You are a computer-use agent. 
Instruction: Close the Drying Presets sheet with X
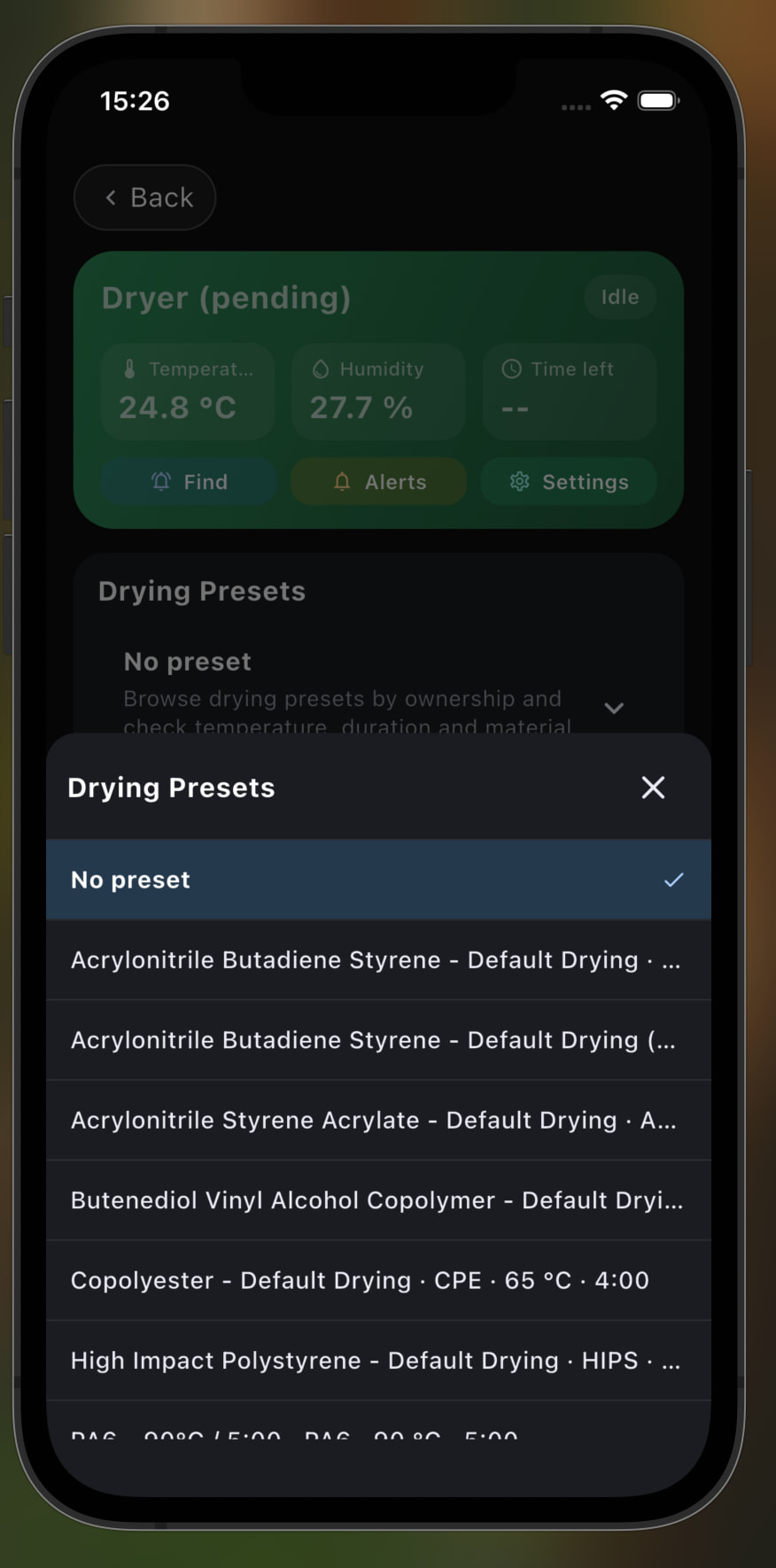(x=653, y=788)
